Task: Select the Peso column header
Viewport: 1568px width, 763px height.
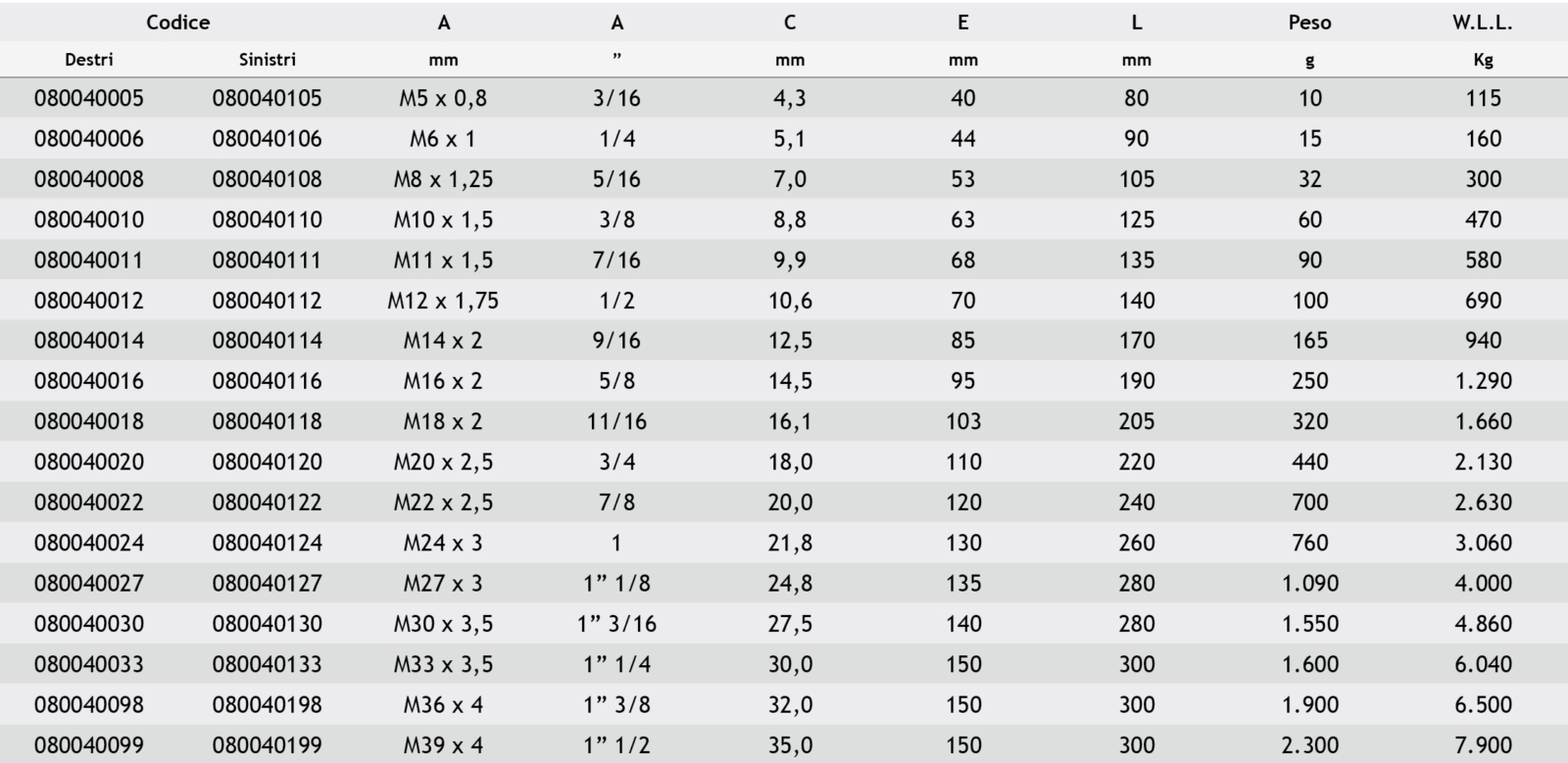Action: click(x=1309, y=23)
